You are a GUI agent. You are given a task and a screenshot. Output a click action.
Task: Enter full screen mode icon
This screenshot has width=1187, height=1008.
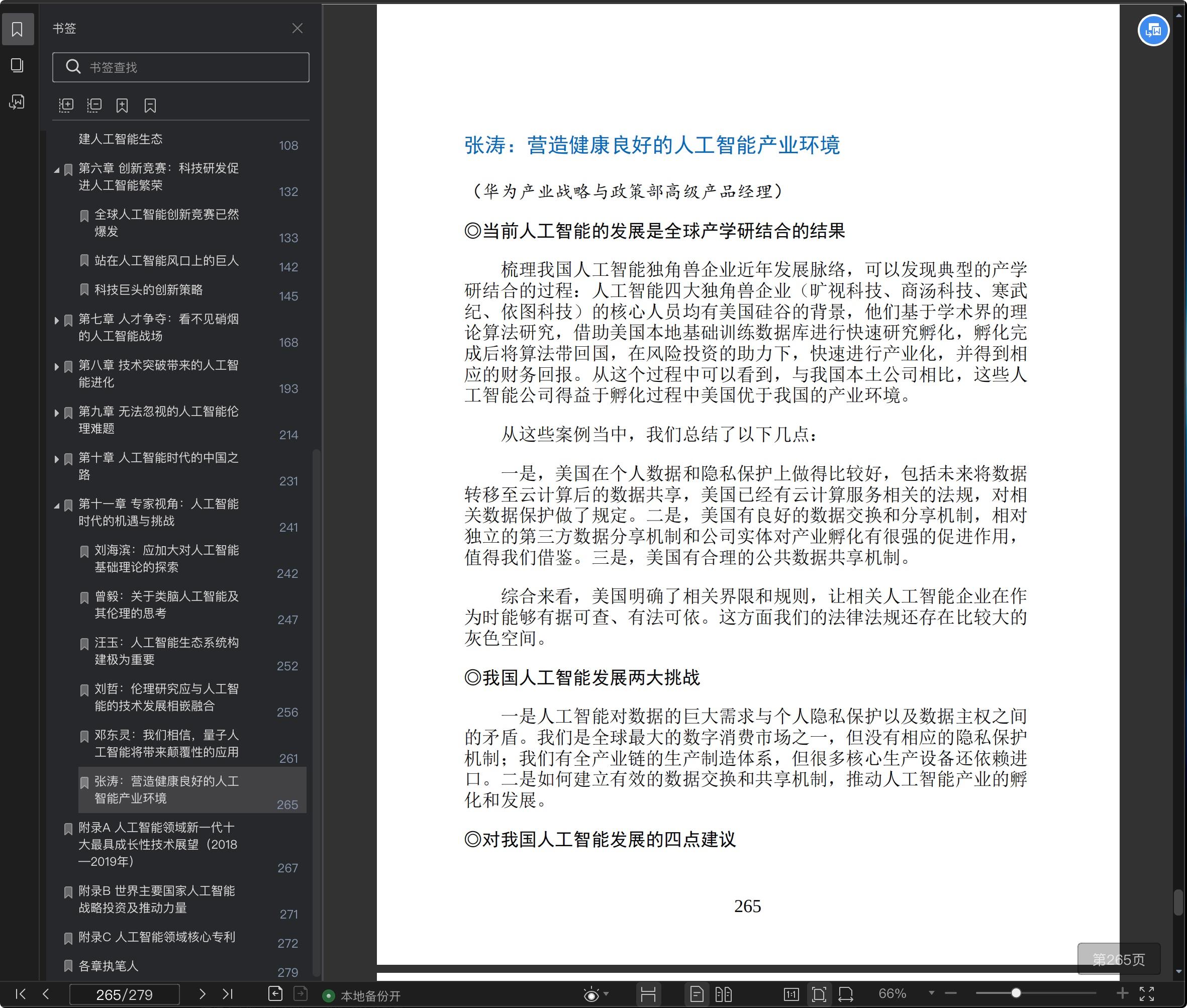click(1147, 994)
